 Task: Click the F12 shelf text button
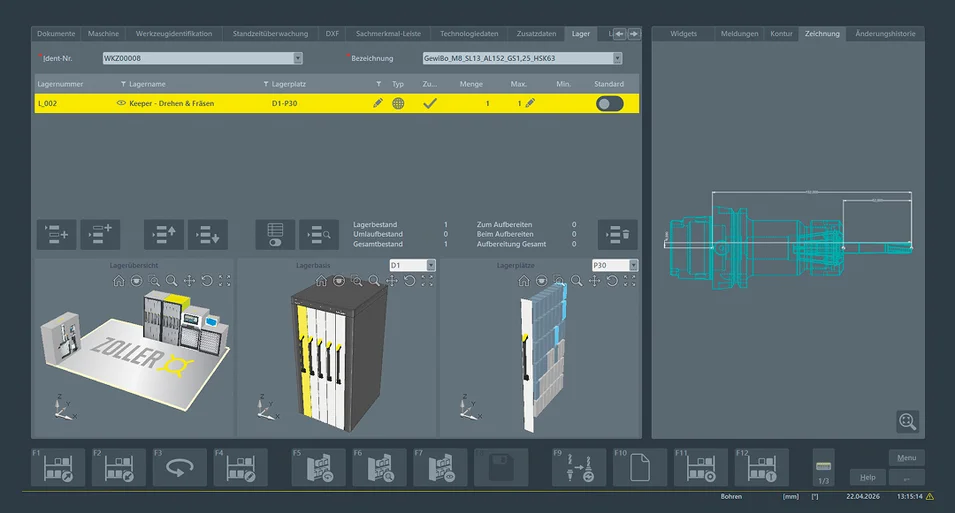(x=762, y=467)
